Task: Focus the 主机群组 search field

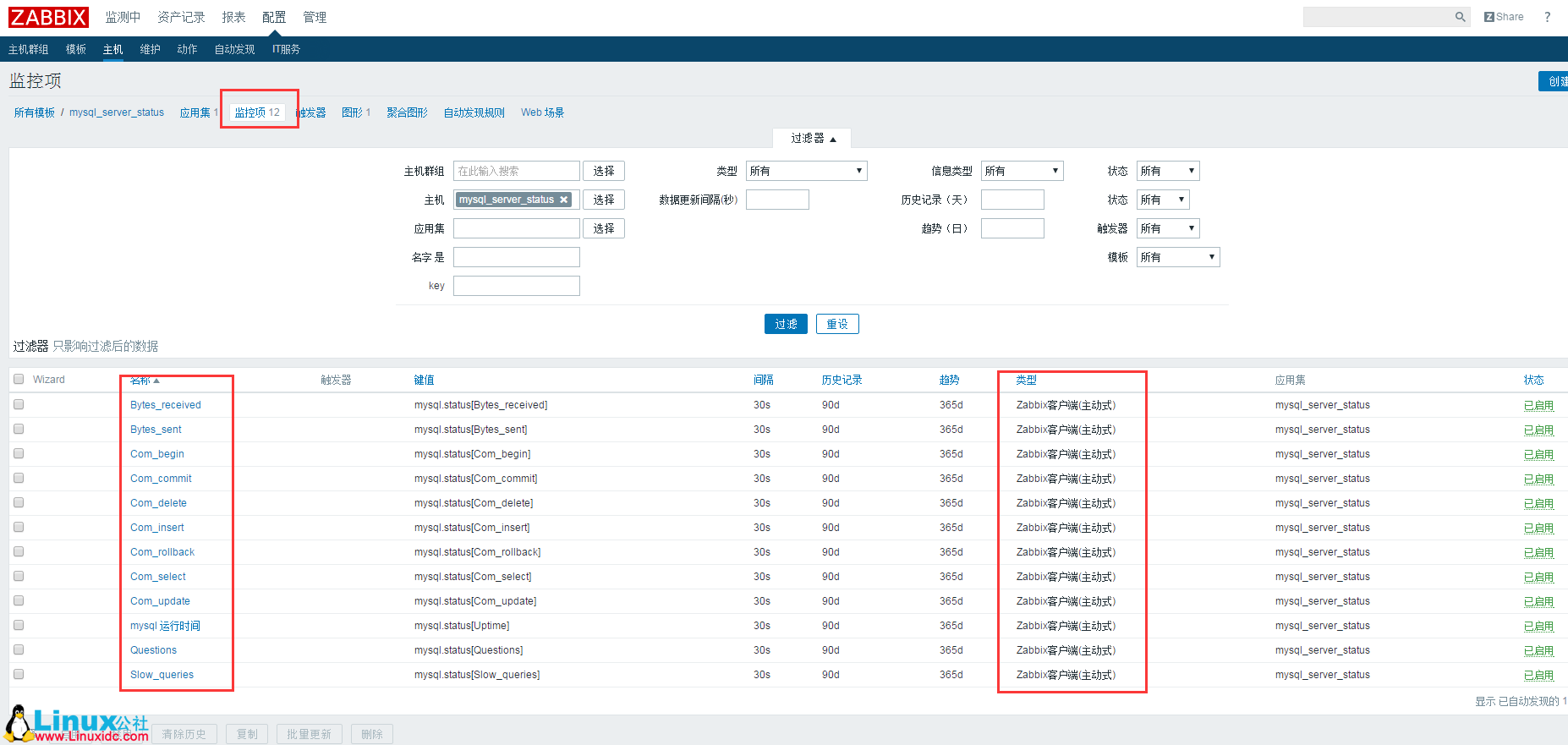Action: (517, 171)
